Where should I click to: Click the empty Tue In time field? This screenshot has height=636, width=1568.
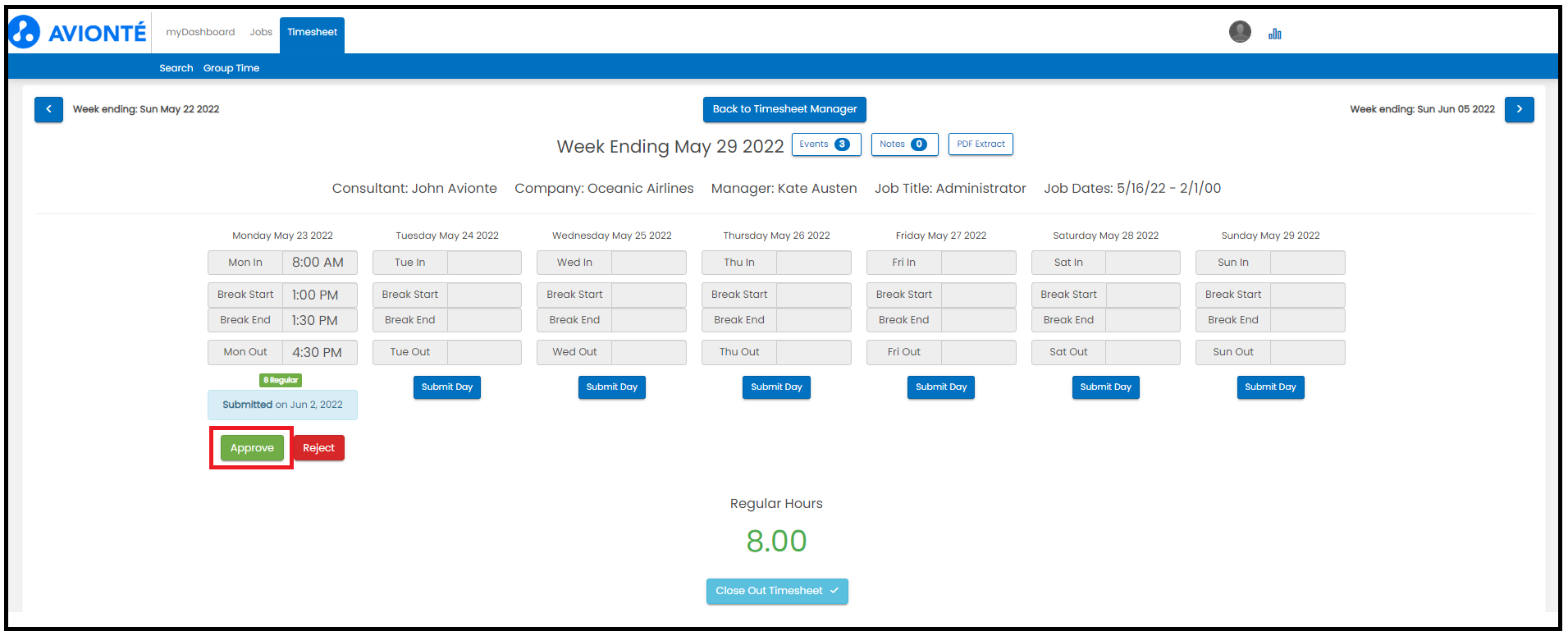484,263
